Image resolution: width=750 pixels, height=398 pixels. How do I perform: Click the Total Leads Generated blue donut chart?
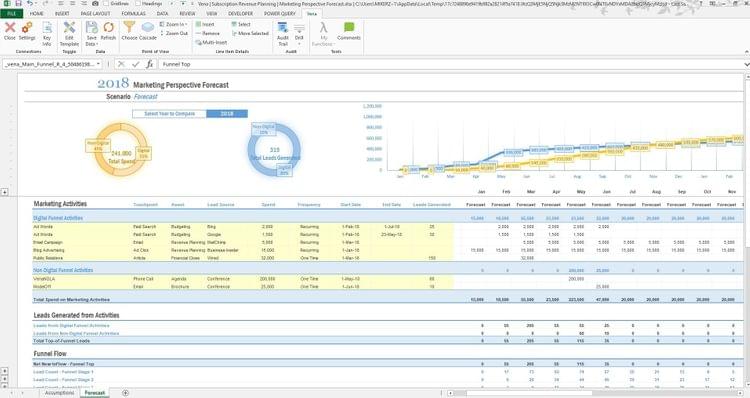274,150
